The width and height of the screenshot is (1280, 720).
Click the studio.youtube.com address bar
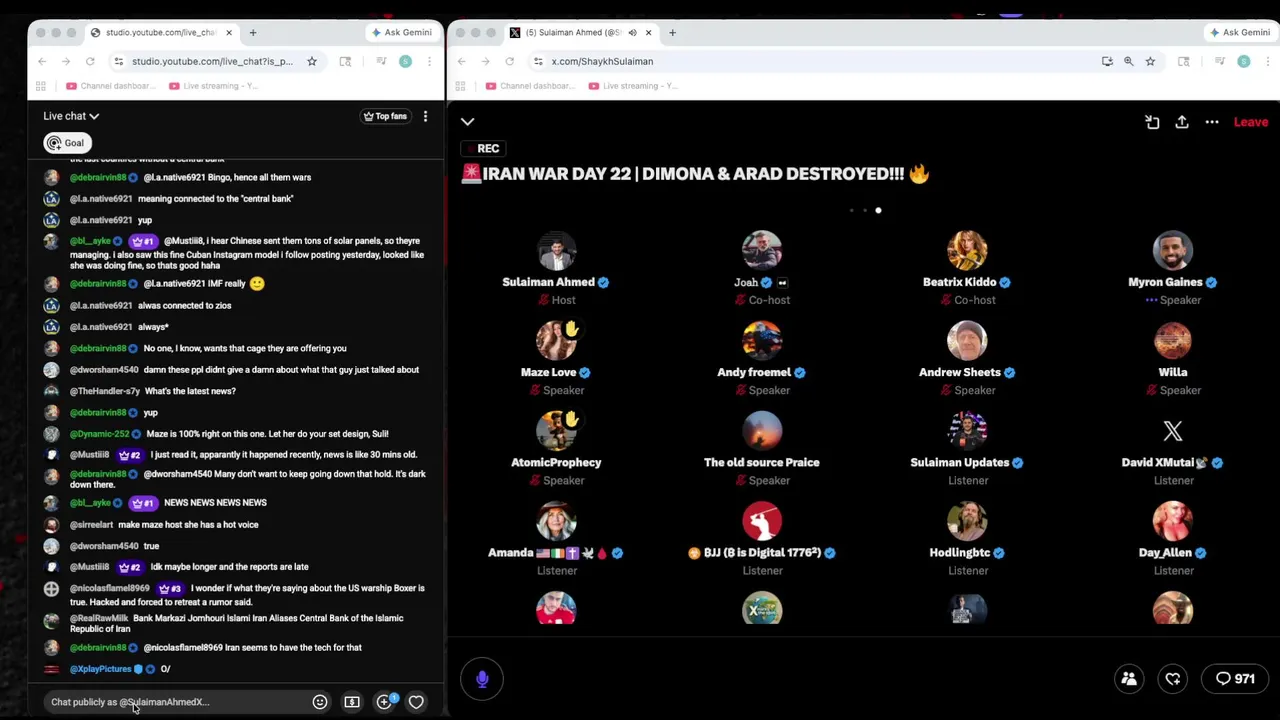click(x=212, y=61)
